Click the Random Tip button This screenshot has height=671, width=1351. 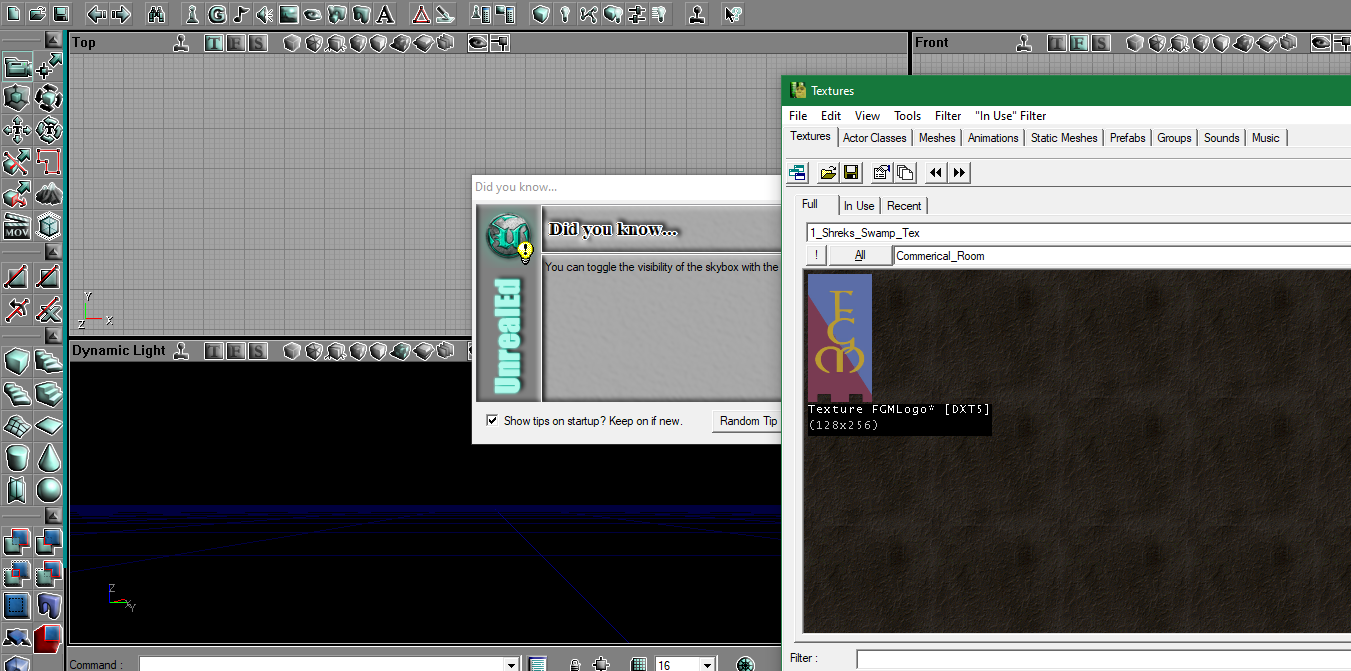tap(747, 421)
